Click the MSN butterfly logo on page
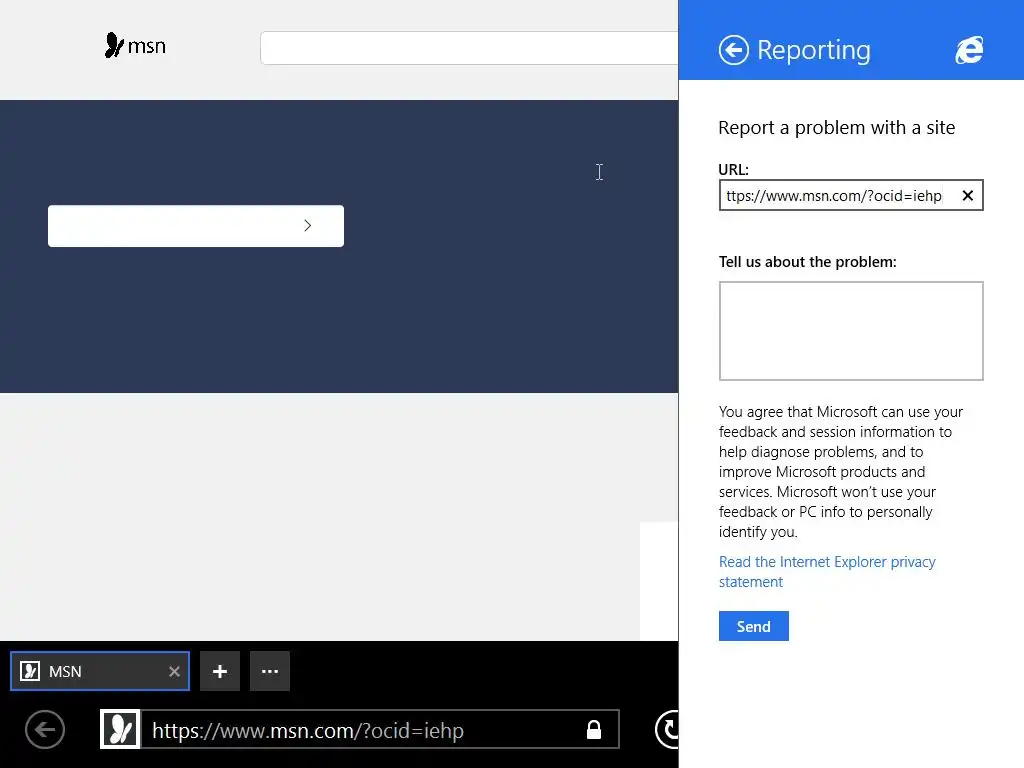Screen dimensions: 1024x768 (x=135, y=45)
